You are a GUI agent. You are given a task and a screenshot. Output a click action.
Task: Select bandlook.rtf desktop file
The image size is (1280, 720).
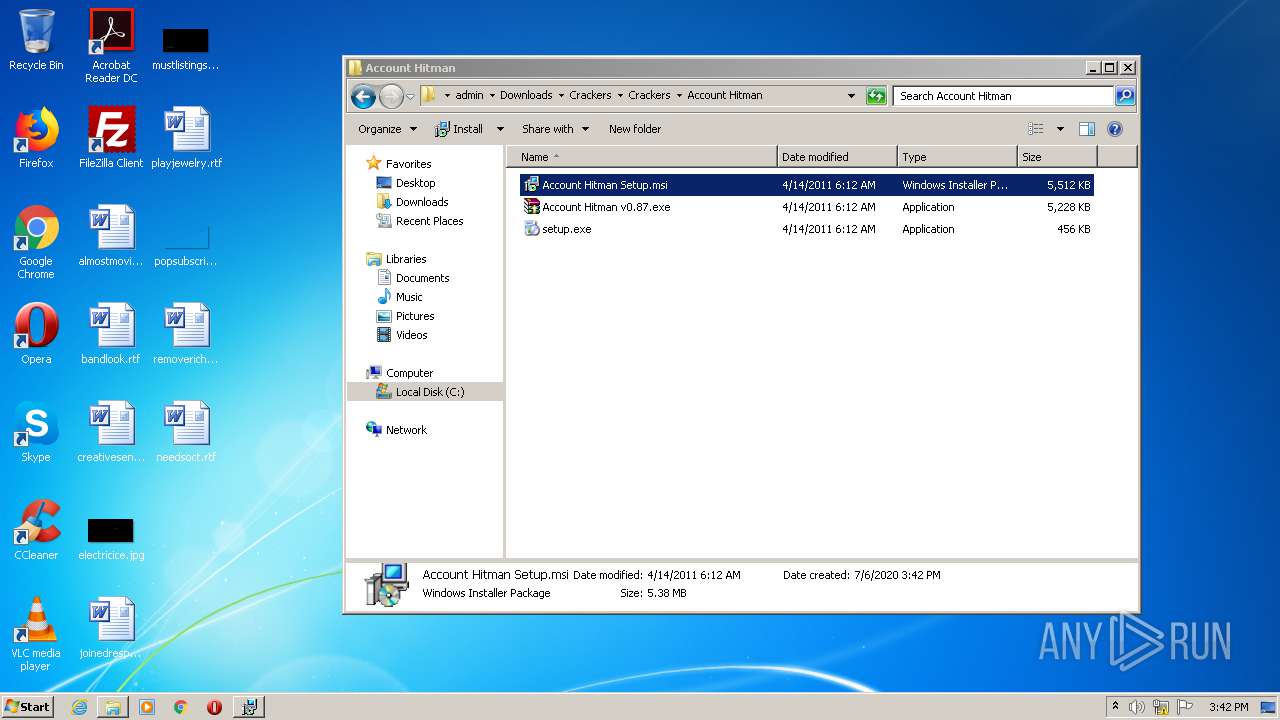(x=111, y=334)
